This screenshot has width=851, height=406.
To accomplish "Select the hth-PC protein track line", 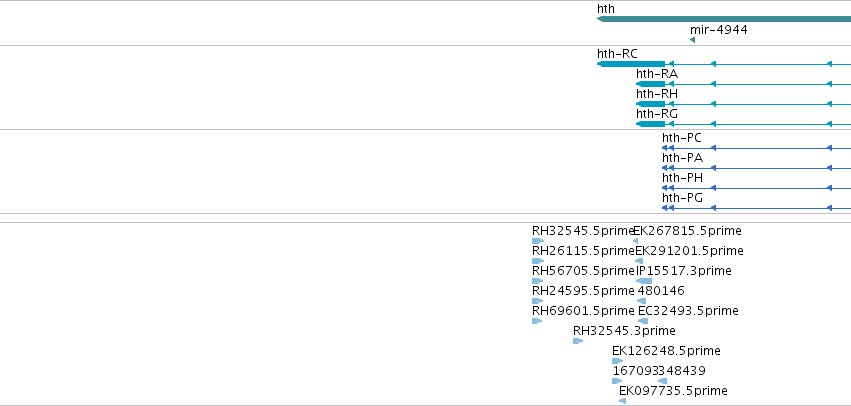I will click(x=757, y=148).
